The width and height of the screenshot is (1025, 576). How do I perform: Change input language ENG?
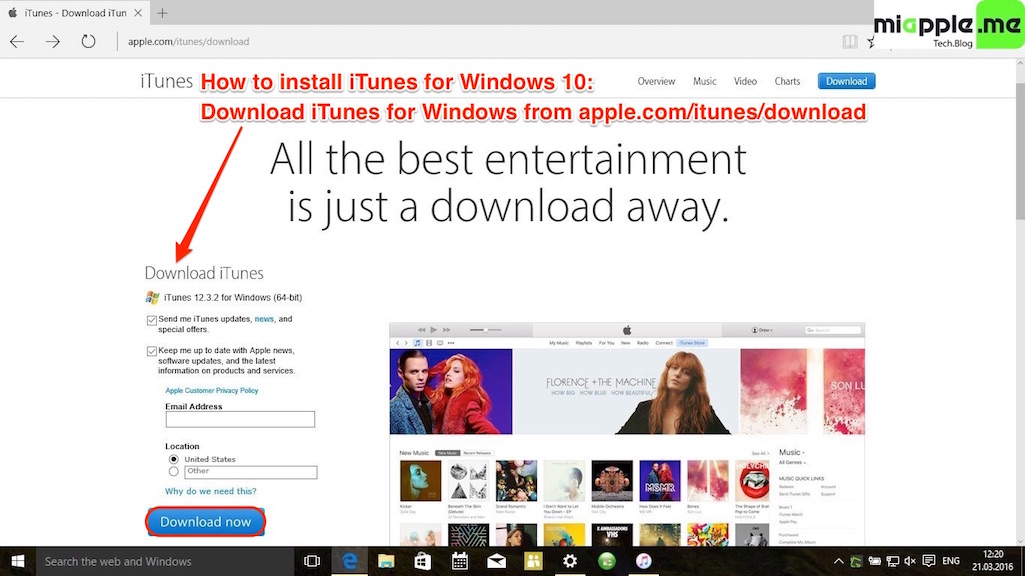pos(951,561)
